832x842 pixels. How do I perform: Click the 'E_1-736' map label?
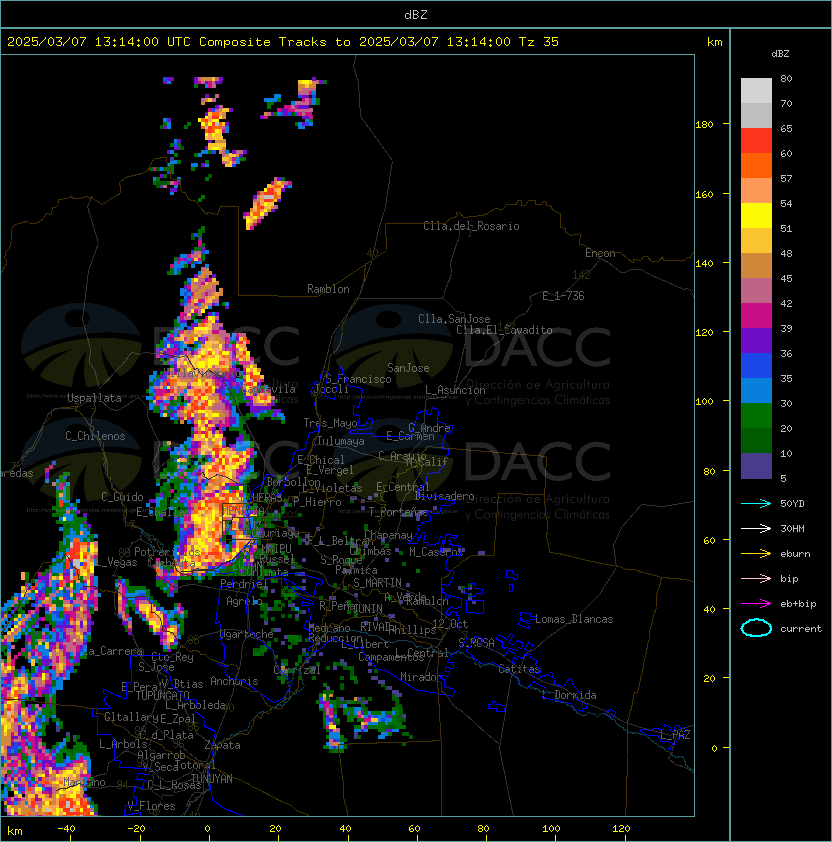pos(563,296)
